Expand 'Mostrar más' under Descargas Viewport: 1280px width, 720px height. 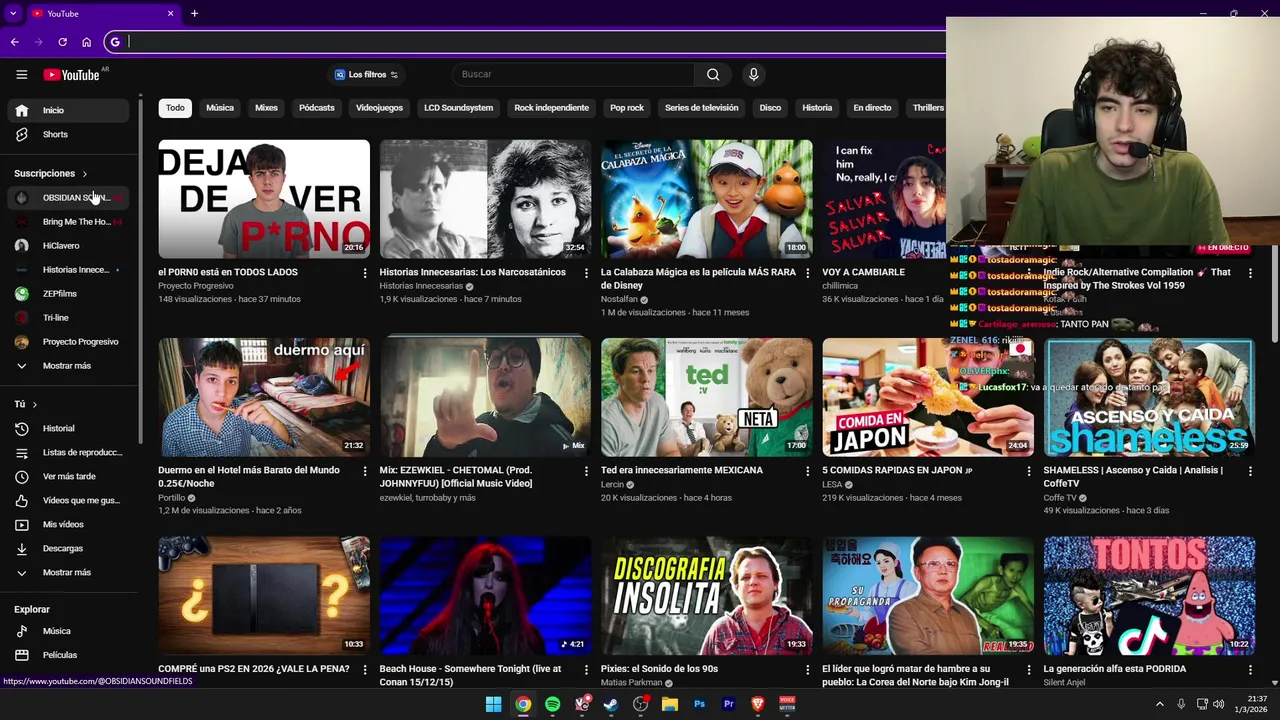pos(68,572)
